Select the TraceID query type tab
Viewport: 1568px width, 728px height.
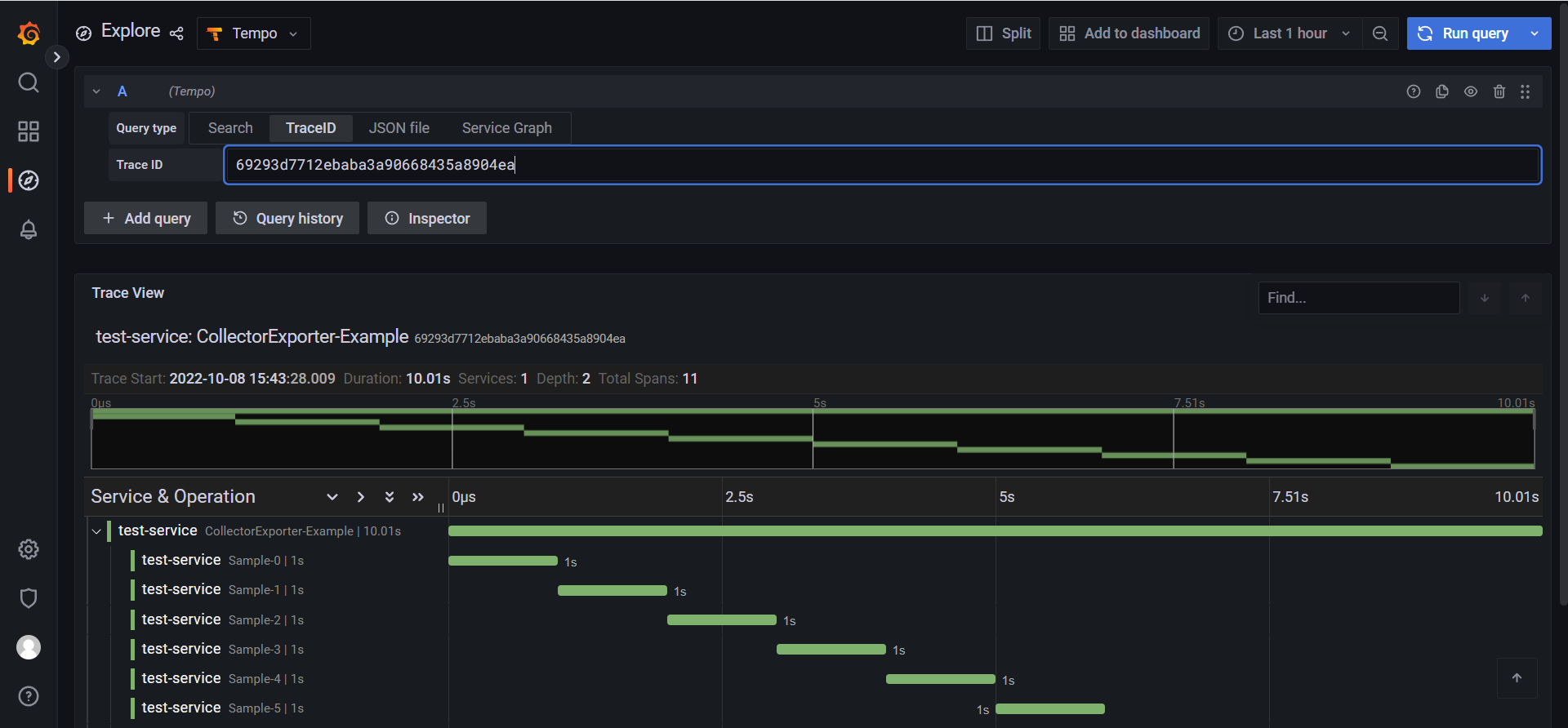(x=311, y=128)
